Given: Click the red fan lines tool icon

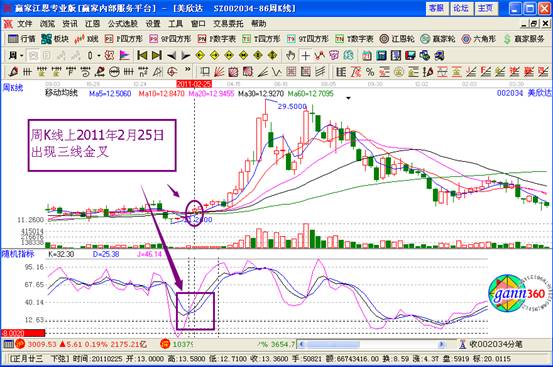Looking at the screenshot, I should pos(219,72).
